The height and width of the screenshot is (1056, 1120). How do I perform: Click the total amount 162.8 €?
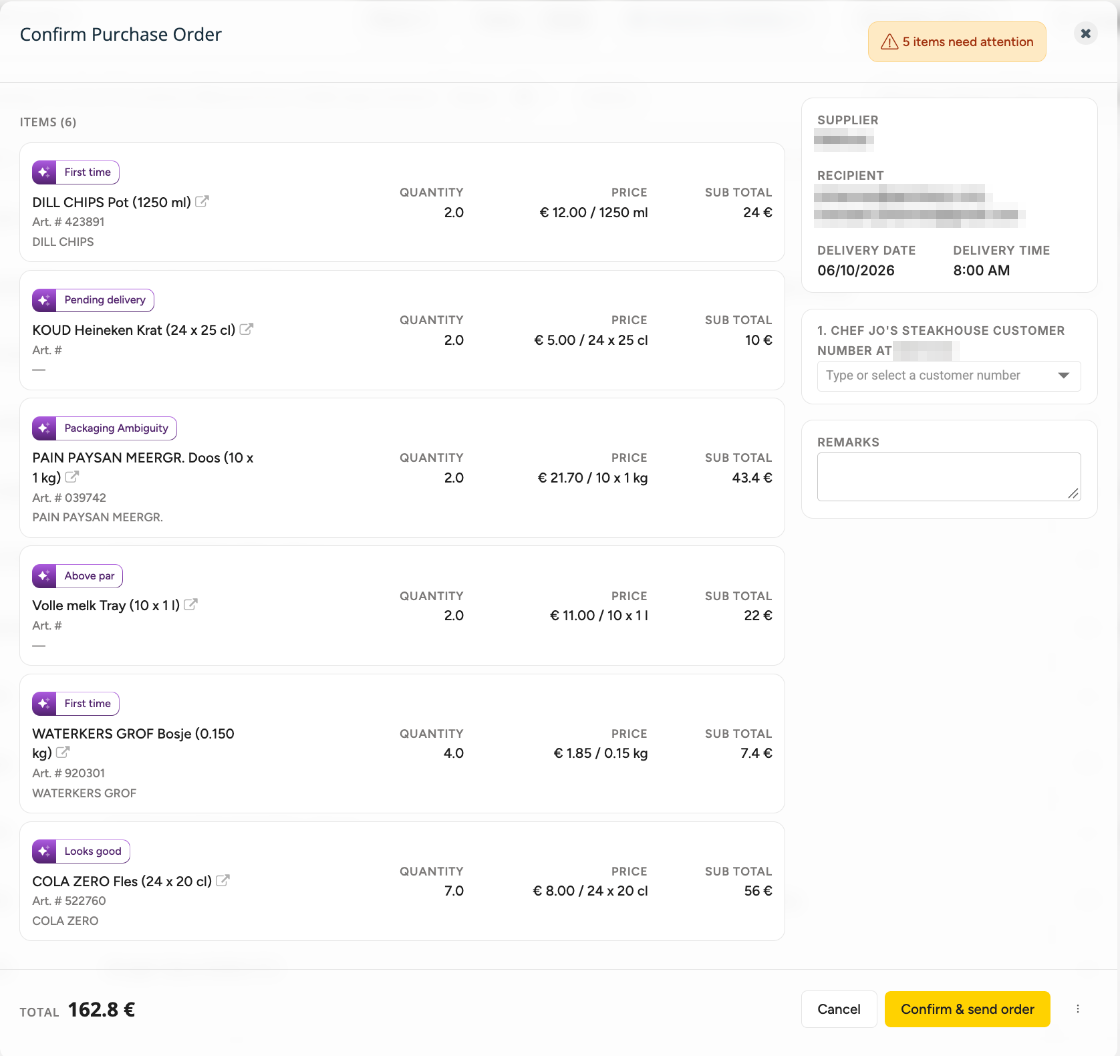[101, 1010]
